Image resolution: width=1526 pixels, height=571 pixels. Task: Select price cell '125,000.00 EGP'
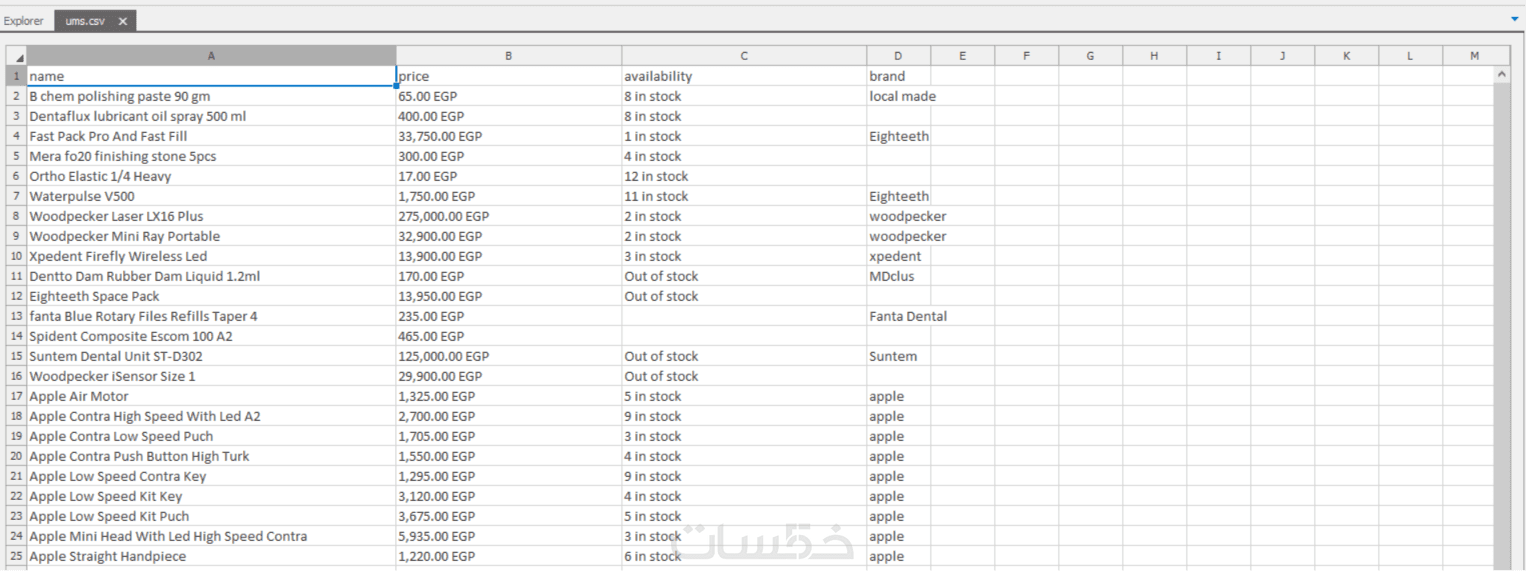(x=509, y=356)
